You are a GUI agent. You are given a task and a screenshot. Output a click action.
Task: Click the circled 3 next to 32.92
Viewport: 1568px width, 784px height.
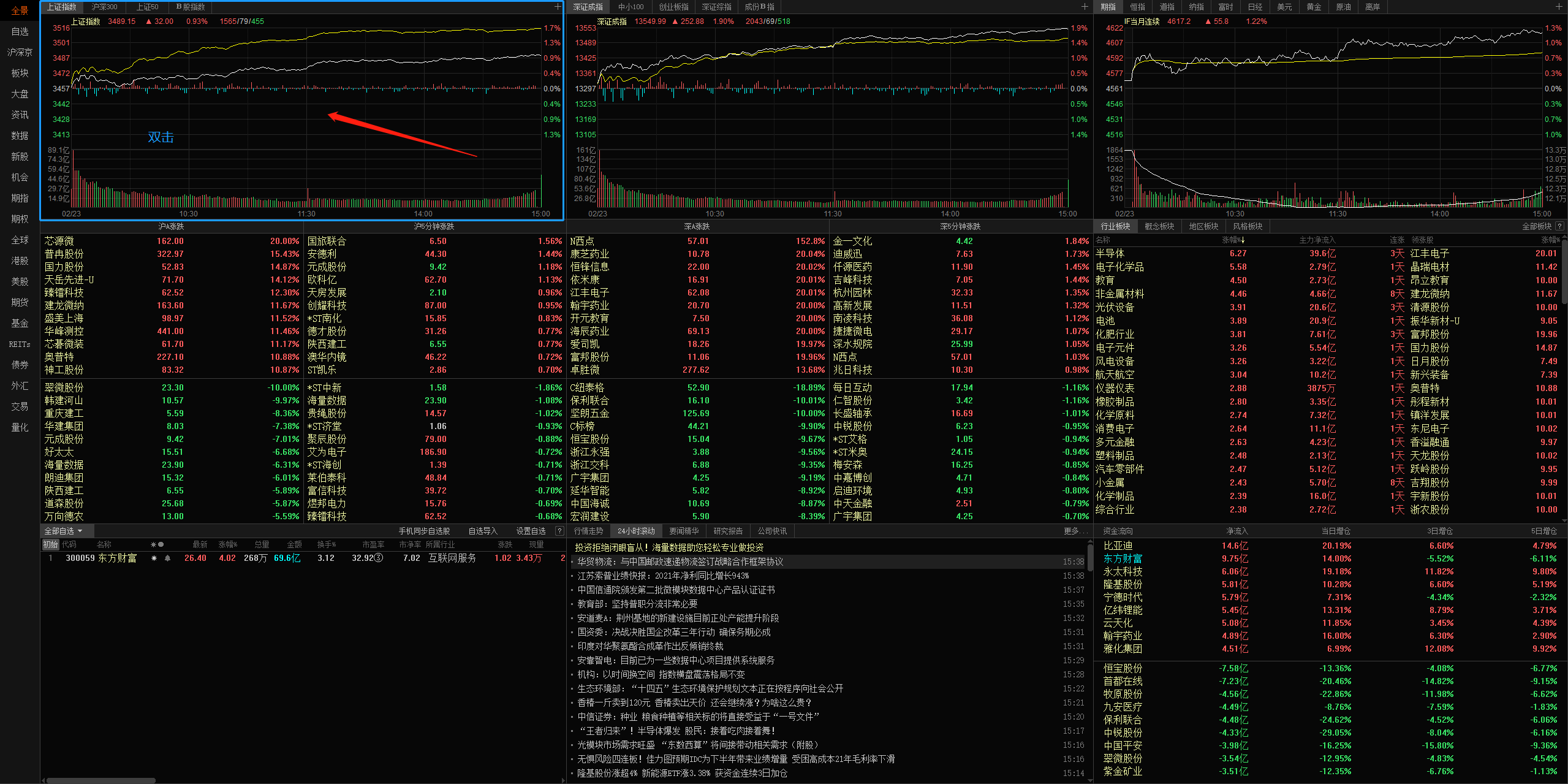click(379, 558)
